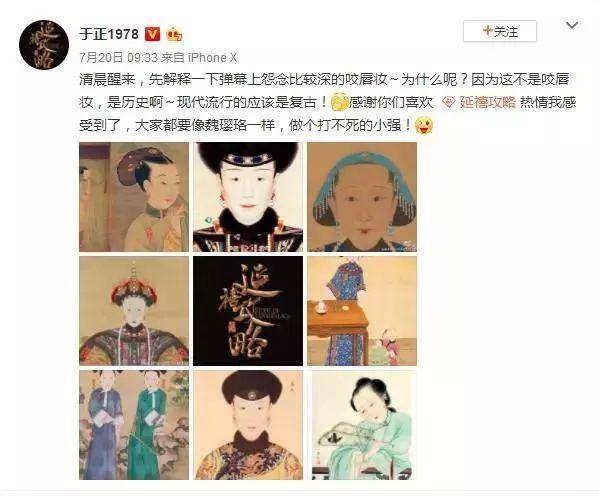Click the grinning emoji ending the post
This screenshot has width=599, height=496.
pos(424,125)
